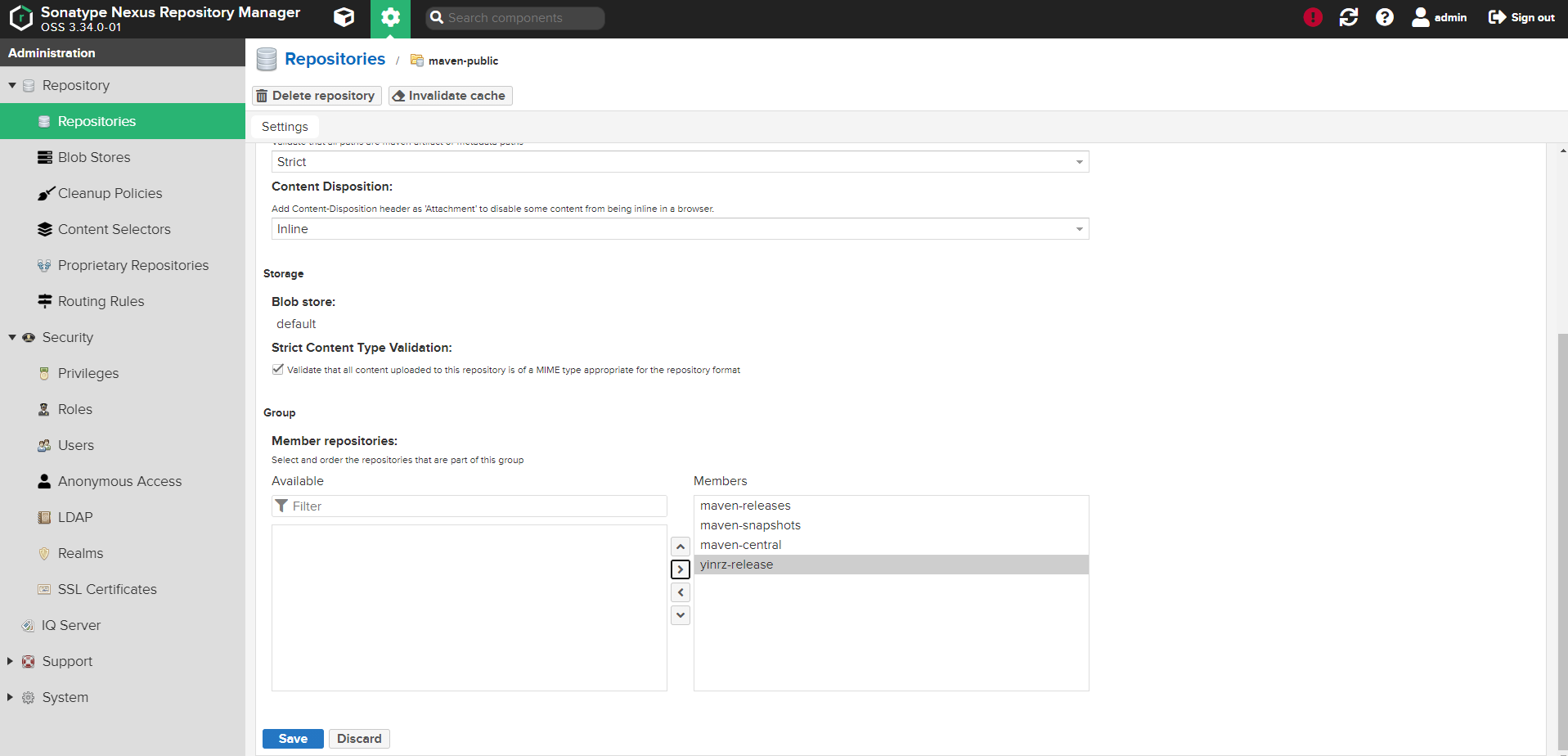
Task: Toggle Strict Content Type Validation checkbox
Action: (x=278, y=369)
